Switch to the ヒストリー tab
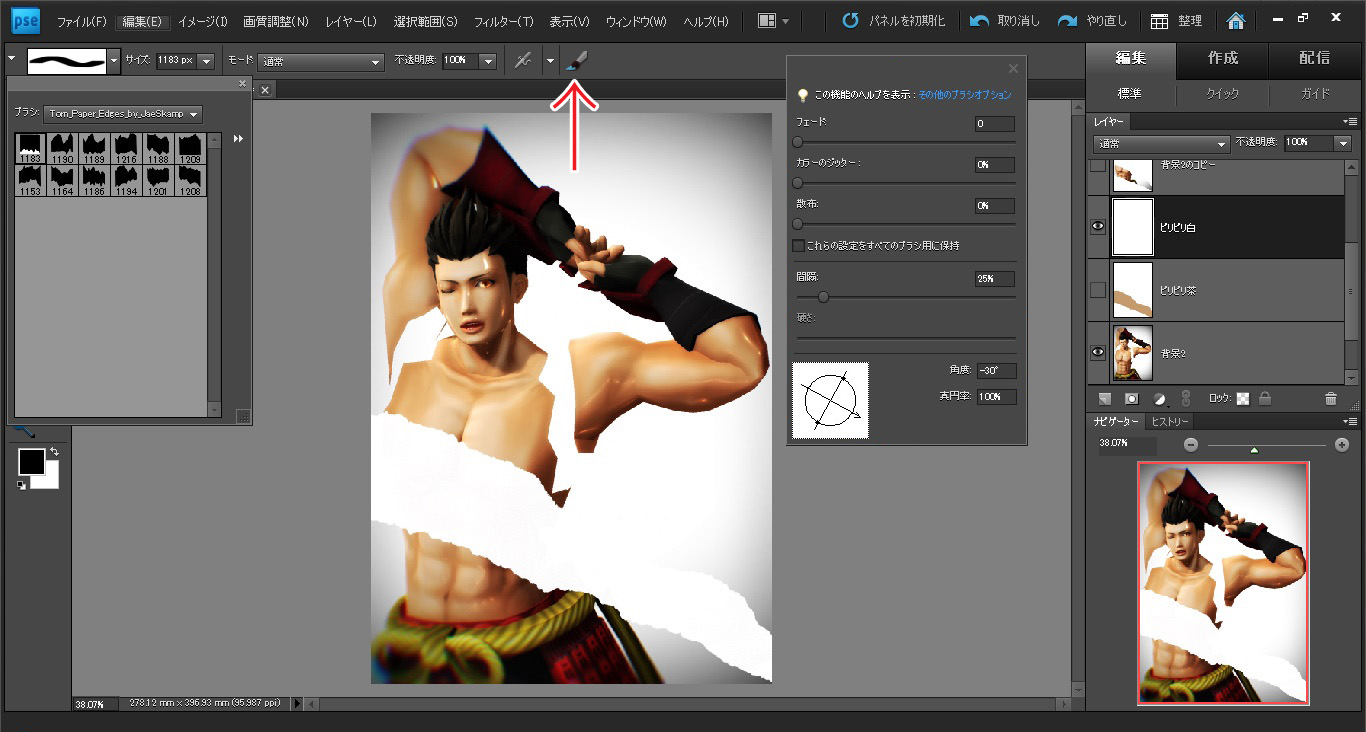 [x=1169, y=422]
